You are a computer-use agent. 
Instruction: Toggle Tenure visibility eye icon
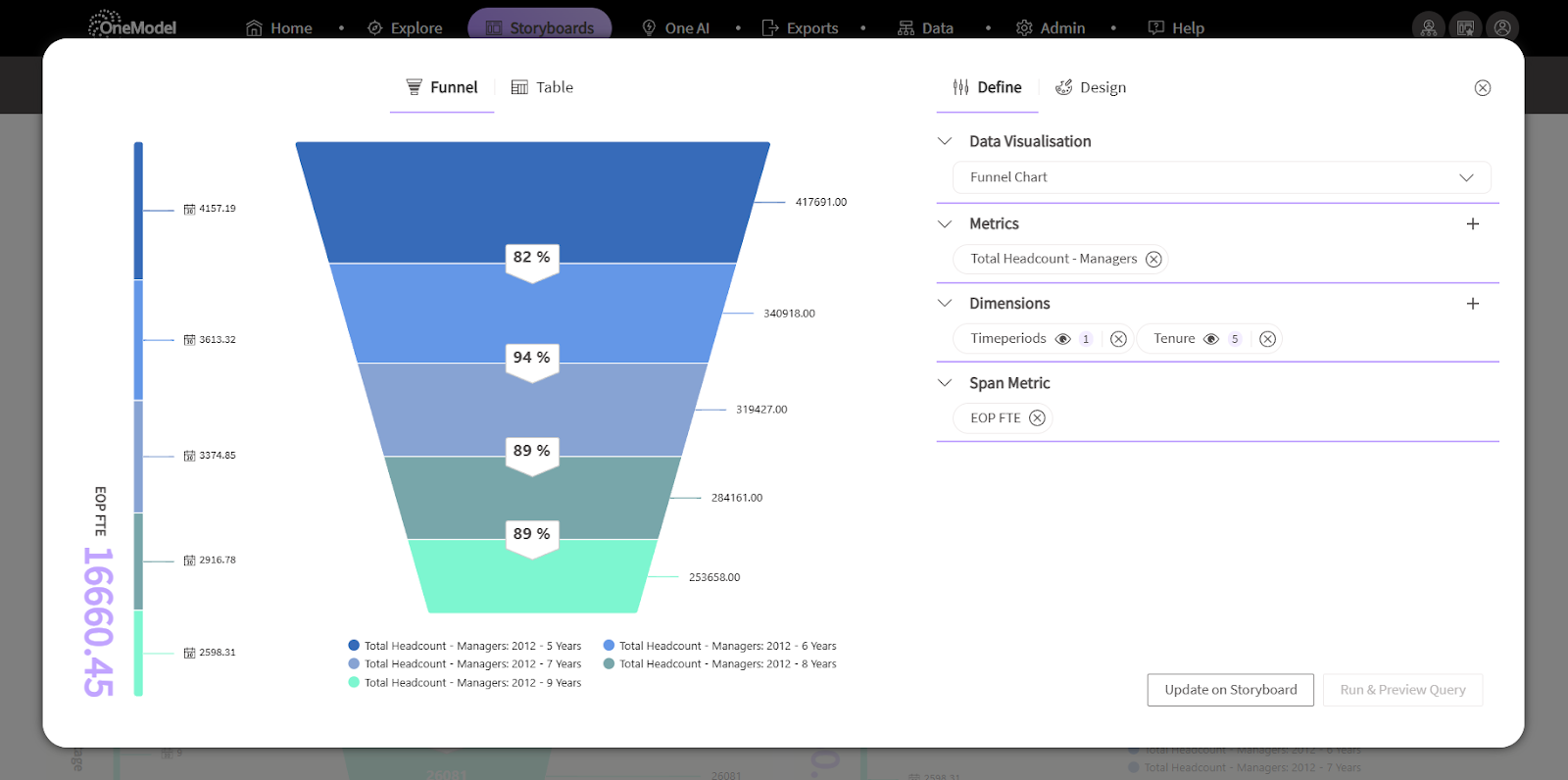pyautogui.click(x=1211, y=339)
